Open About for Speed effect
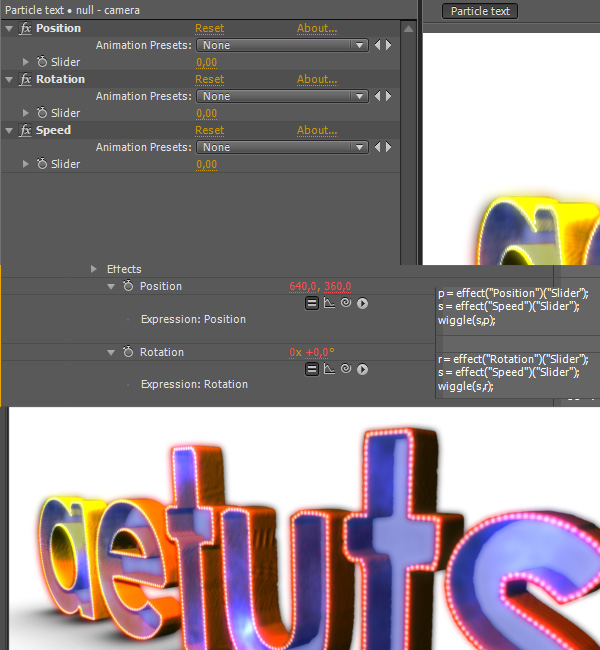The height and width of the screenshot is (650, 600). coord(317,131)
